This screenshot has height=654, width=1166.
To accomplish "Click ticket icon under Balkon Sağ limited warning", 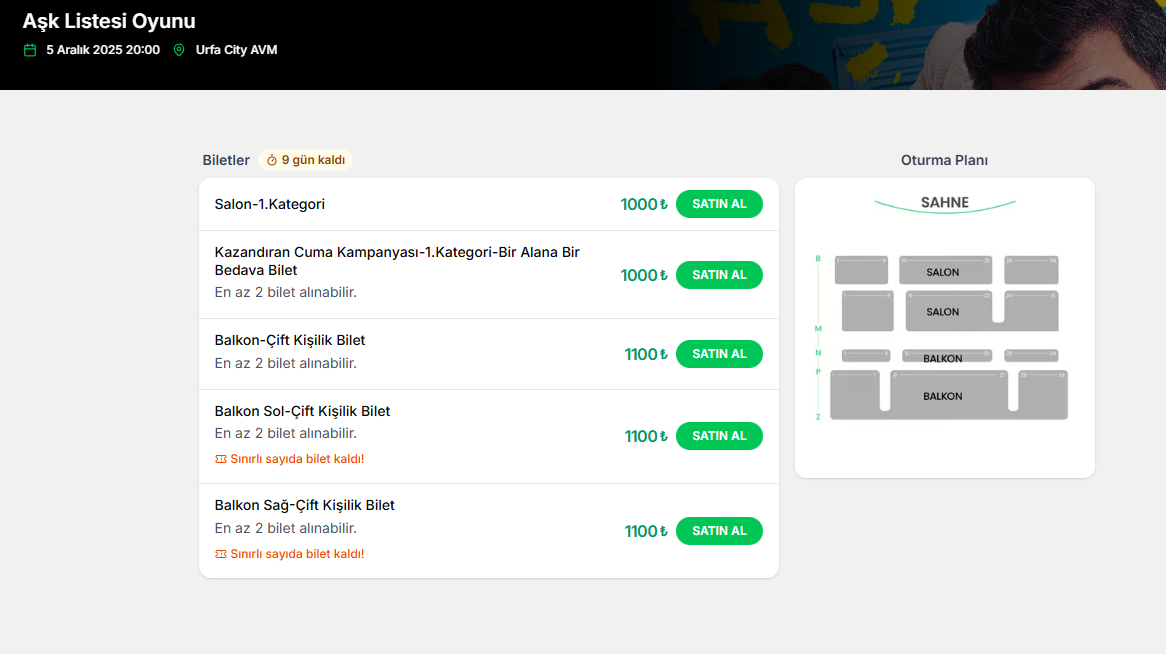I will click(221, 554).
